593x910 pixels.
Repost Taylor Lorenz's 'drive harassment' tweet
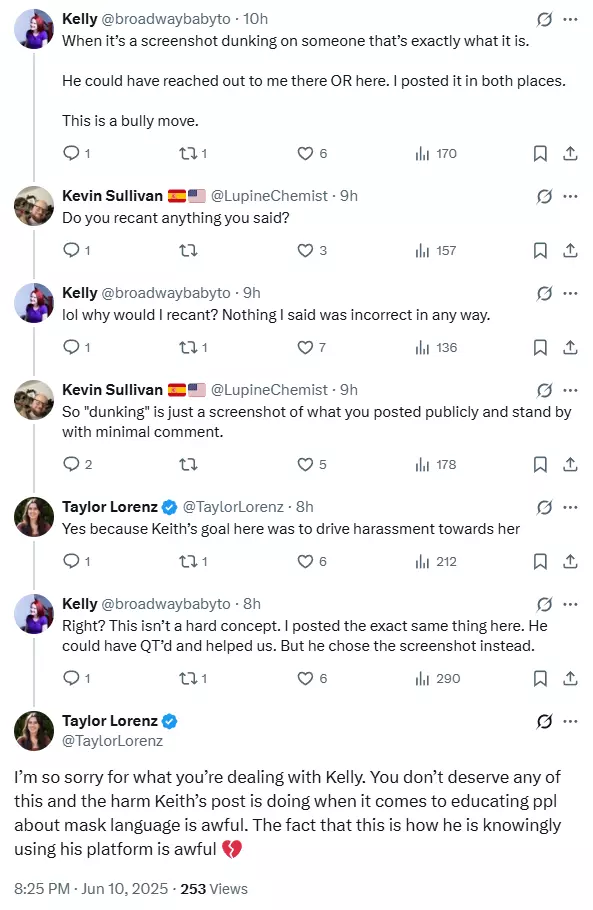point(187,561)
